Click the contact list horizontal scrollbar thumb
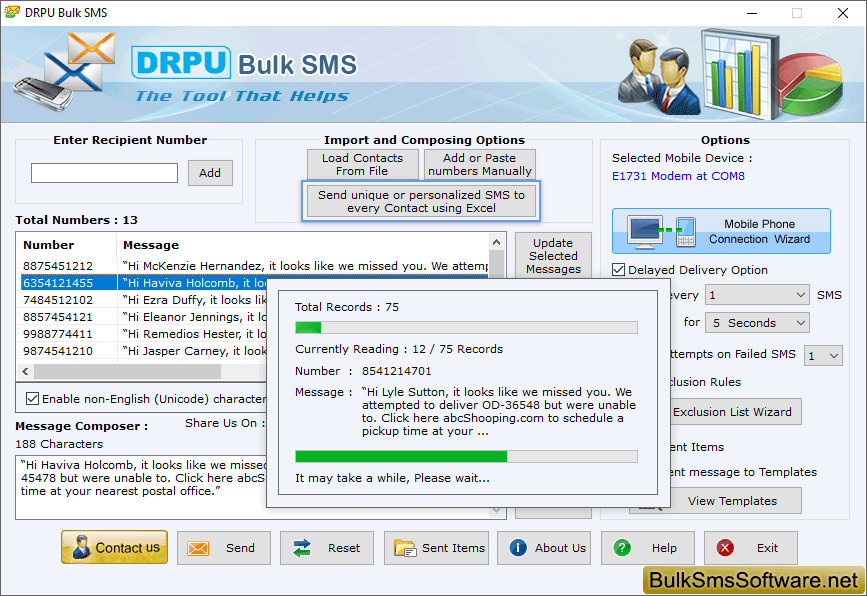 [127, 371]
